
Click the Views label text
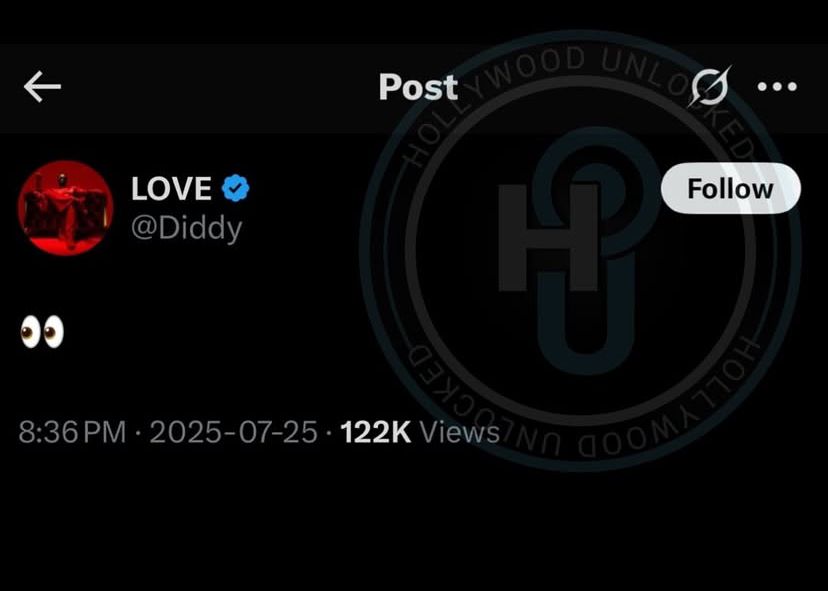point(459,432)
